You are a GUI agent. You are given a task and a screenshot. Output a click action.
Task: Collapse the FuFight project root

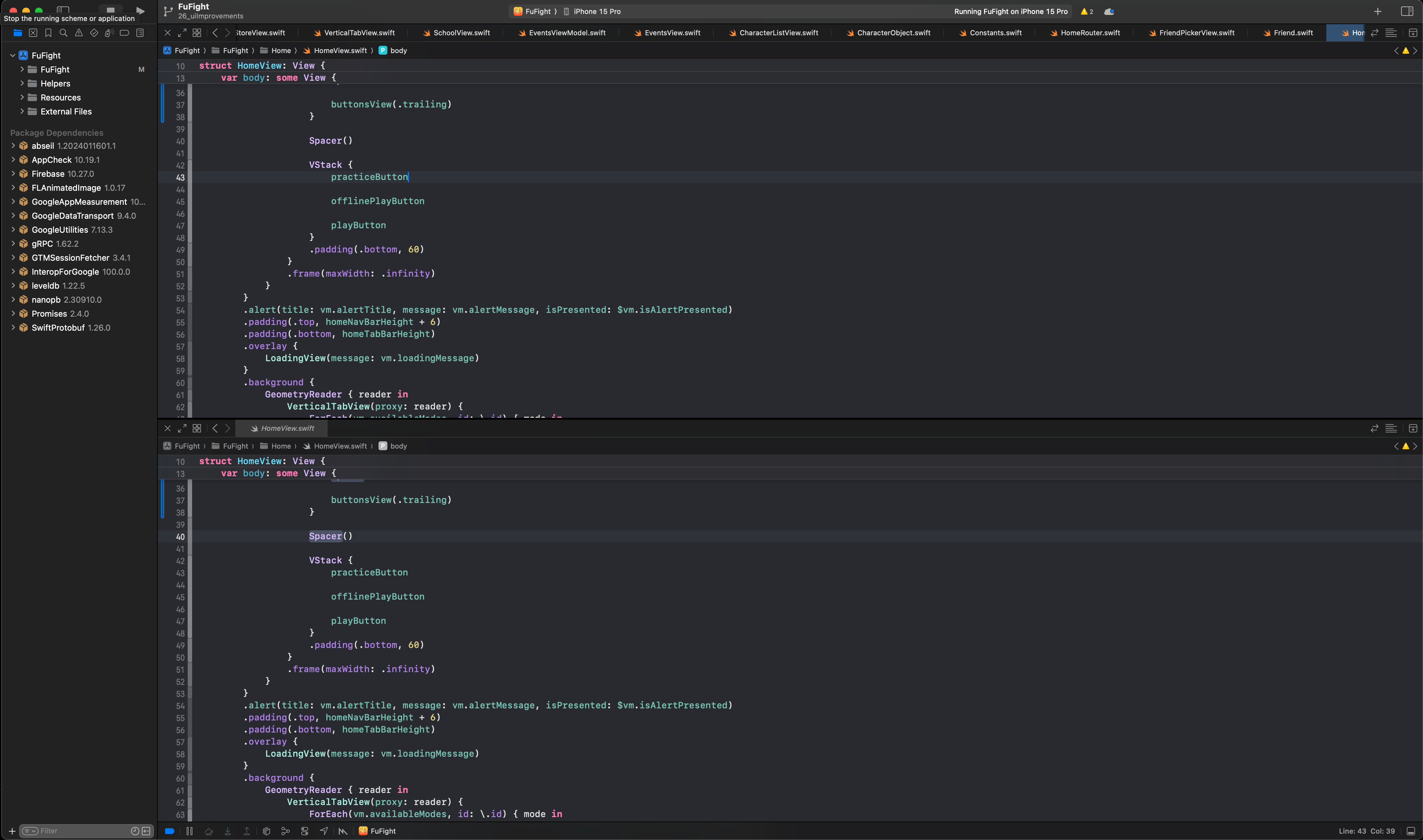coord(12,55)
